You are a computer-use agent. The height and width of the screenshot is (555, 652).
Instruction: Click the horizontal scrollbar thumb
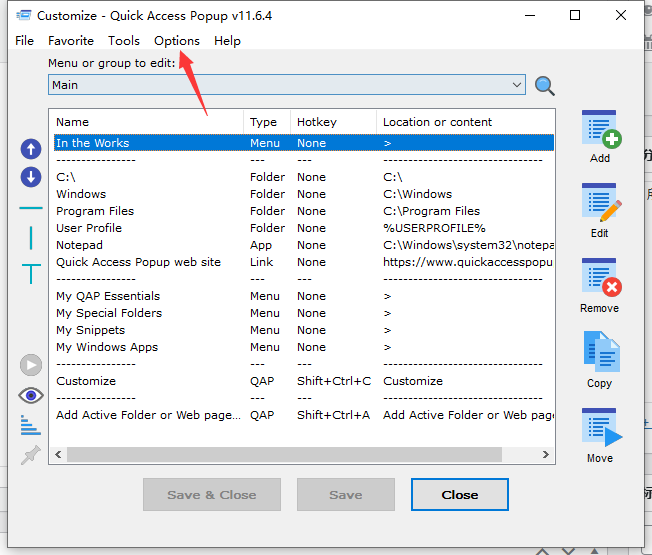pyautogui.click(x=284, y=454)
